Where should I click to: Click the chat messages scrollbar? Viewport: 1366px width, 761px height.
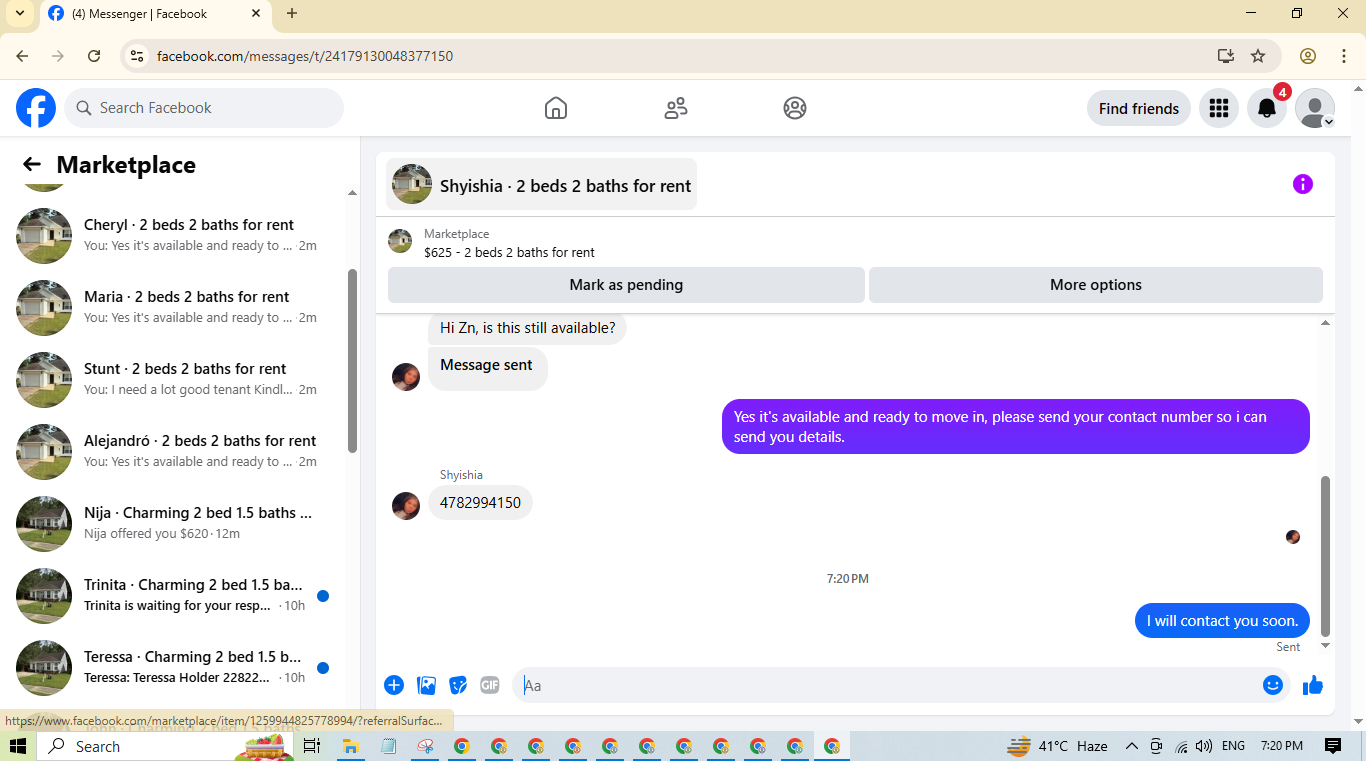[1326, 556]
